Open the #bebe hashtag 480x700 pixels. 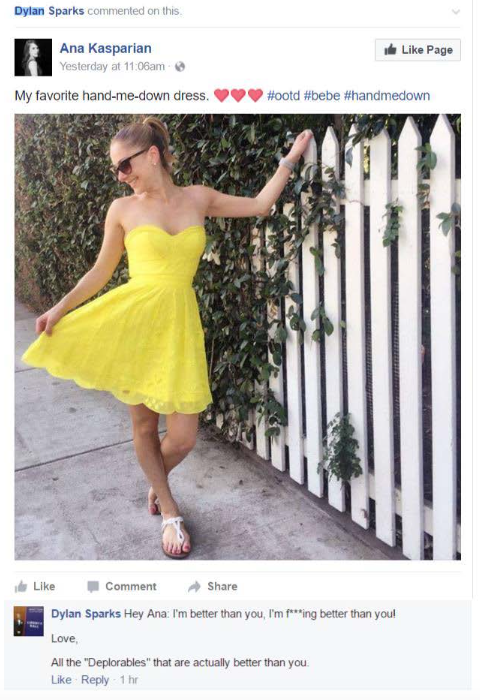pos(321,96)
